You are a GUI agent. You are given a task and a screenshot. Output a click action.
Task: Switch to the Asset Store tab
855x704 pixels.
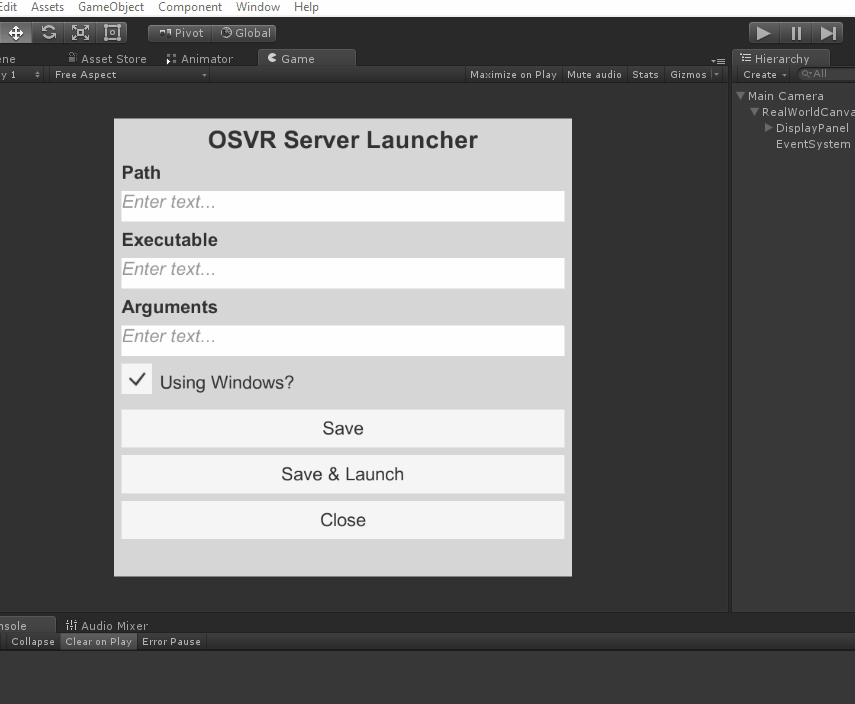coord(107,58)
